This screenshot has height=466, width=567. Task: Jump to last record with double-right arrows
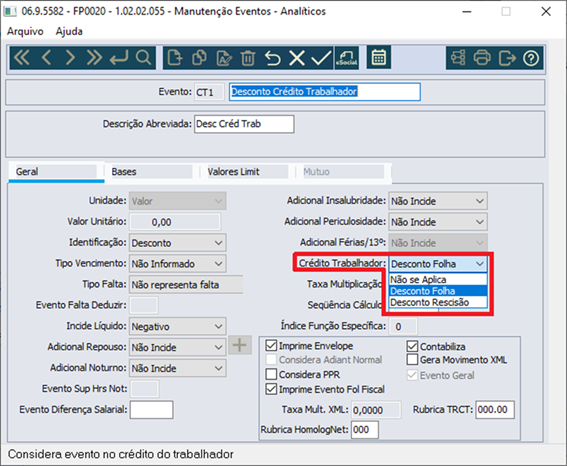click(x=94, y=57)
